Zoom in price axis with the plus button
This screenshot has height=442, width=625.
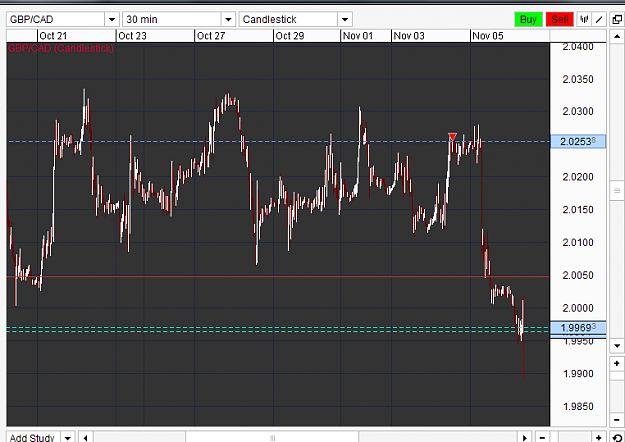[617, 363]
